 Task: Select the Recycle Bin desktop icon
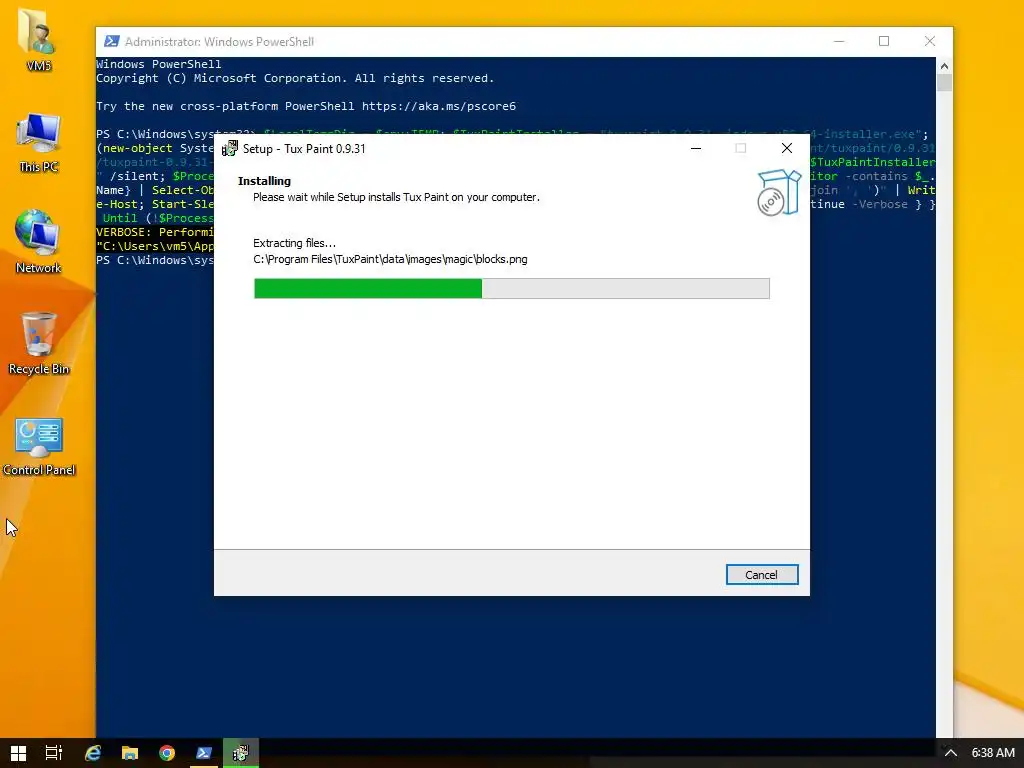coord(39,344)
